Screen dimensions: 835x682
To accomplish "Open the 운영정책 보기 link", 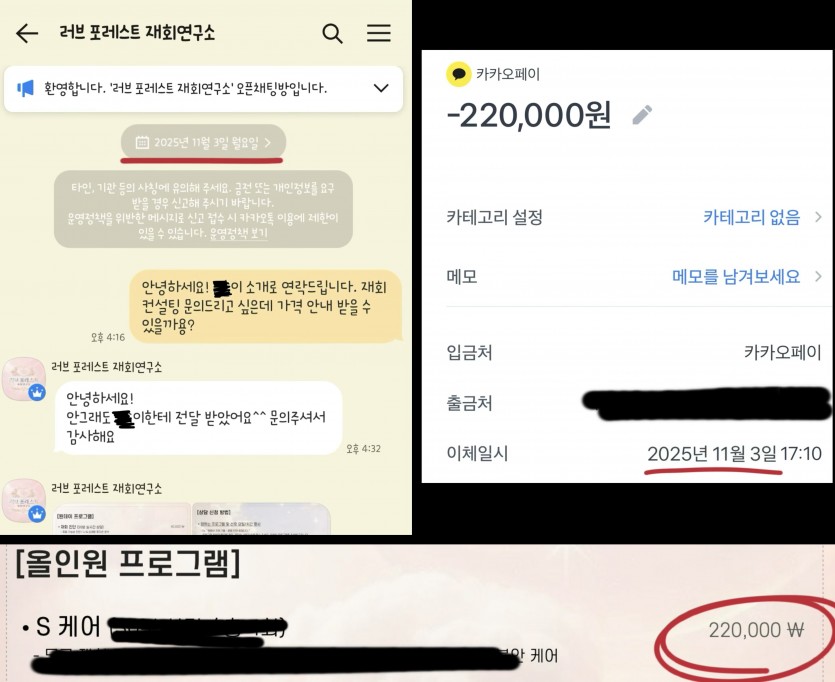I will pos(239,233).
